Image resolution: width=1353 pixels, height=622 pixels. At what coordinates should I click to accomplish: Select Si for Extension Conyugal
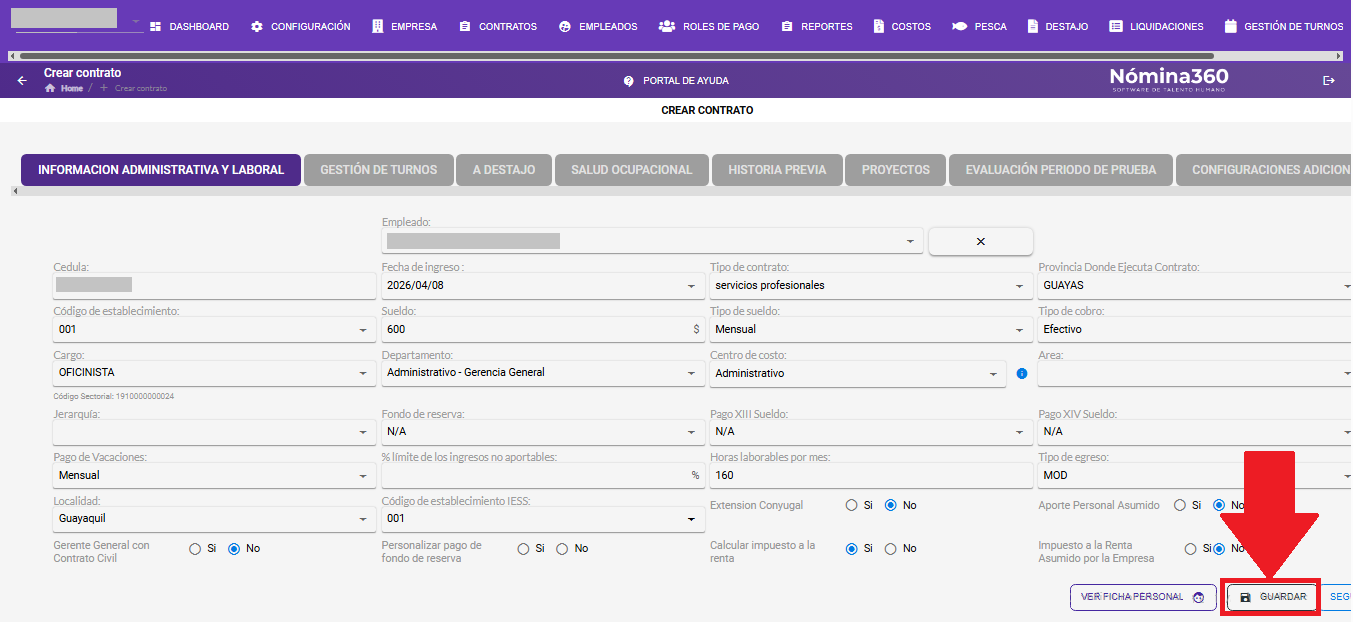(852, 505)
